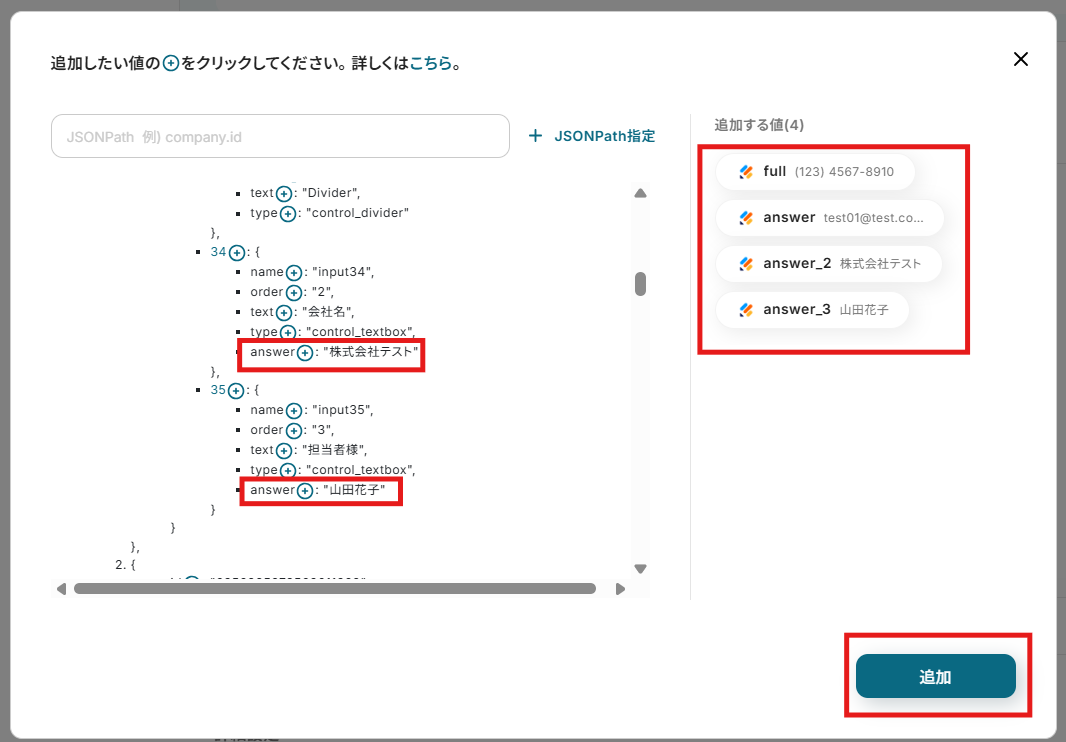The height and width of the screenshot is (742, 1066).
Task: Select the "answer_3 山田花子" chip
Action: click(812, 310)
